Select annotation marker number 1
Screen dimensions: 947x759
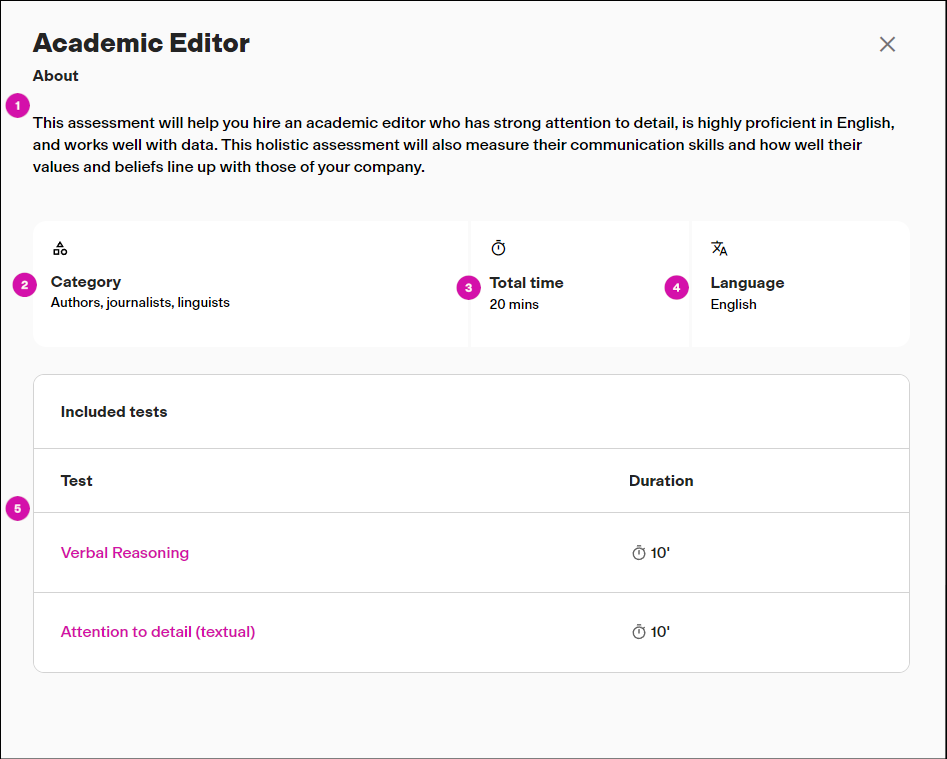17,105
